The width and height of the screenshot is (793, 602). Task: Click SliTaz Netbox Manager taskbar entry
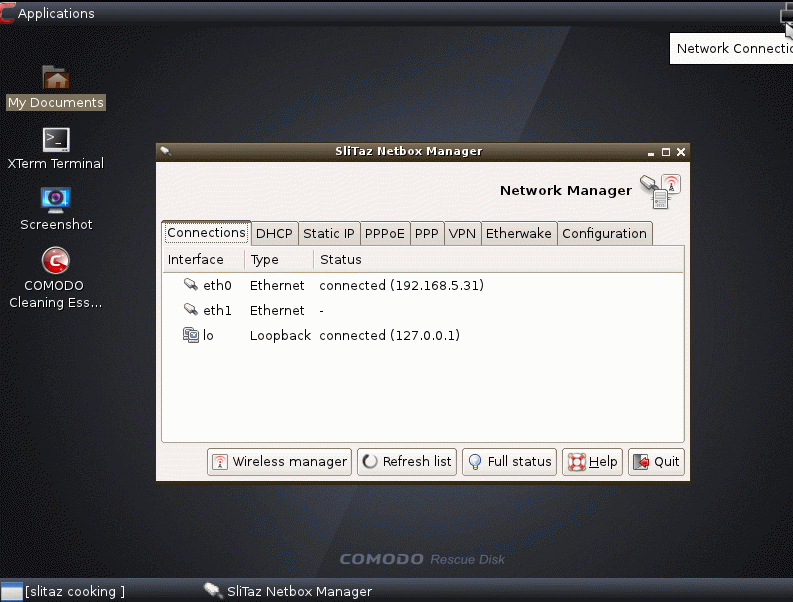click(x=288, y=591)
